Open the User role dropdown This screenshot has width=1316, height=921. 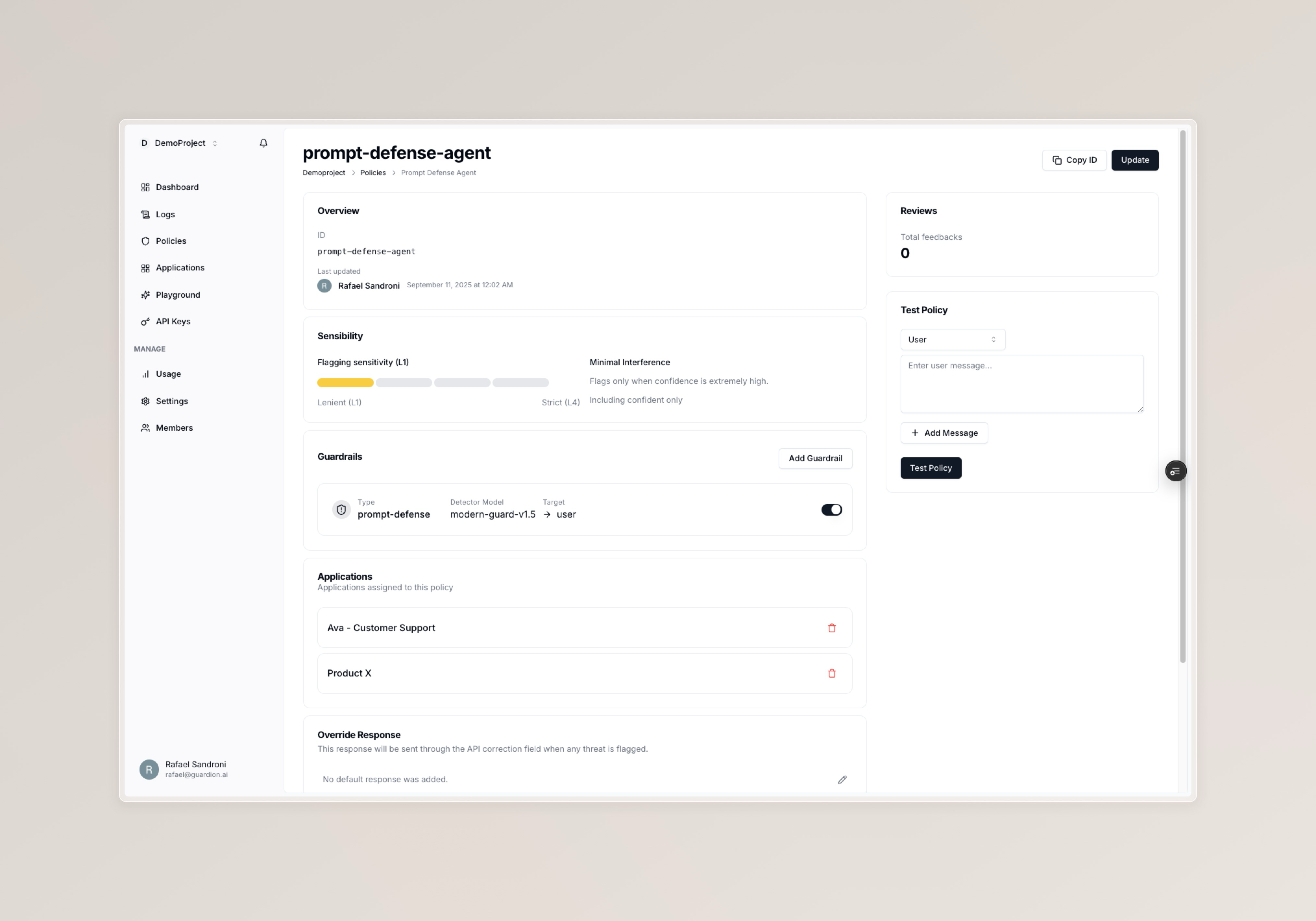[953, 340]
